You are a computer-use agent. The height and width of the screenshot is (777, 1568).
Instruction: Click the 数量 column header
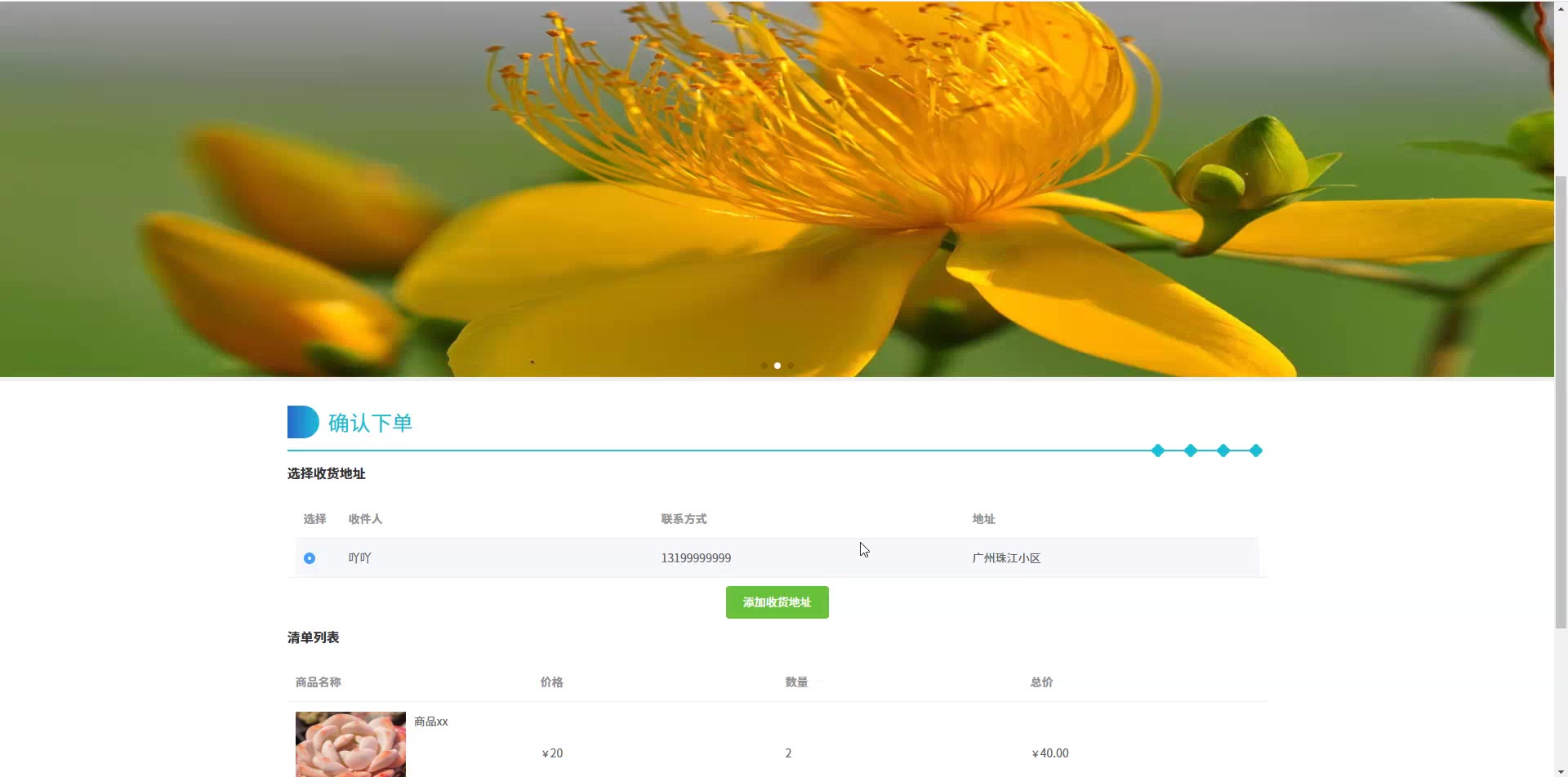click(x=796, y=682)
